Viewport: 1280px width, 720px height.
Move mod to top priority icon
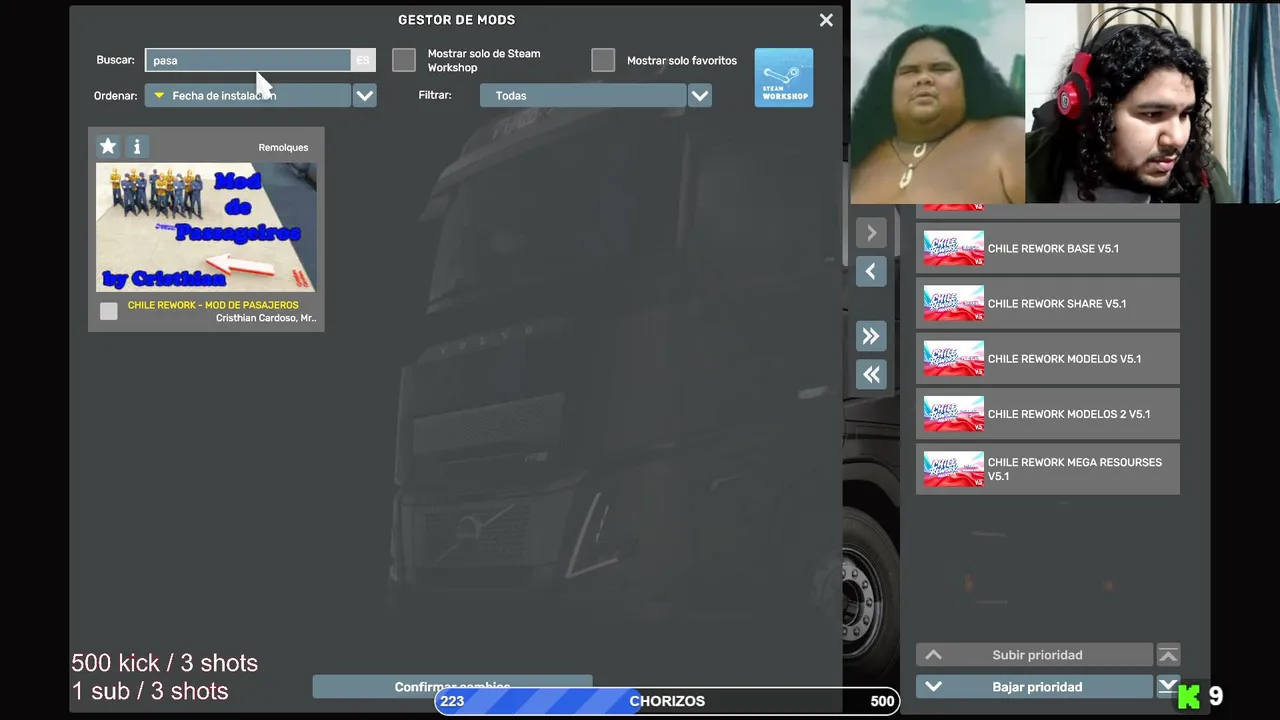(x=1168, y=655)
